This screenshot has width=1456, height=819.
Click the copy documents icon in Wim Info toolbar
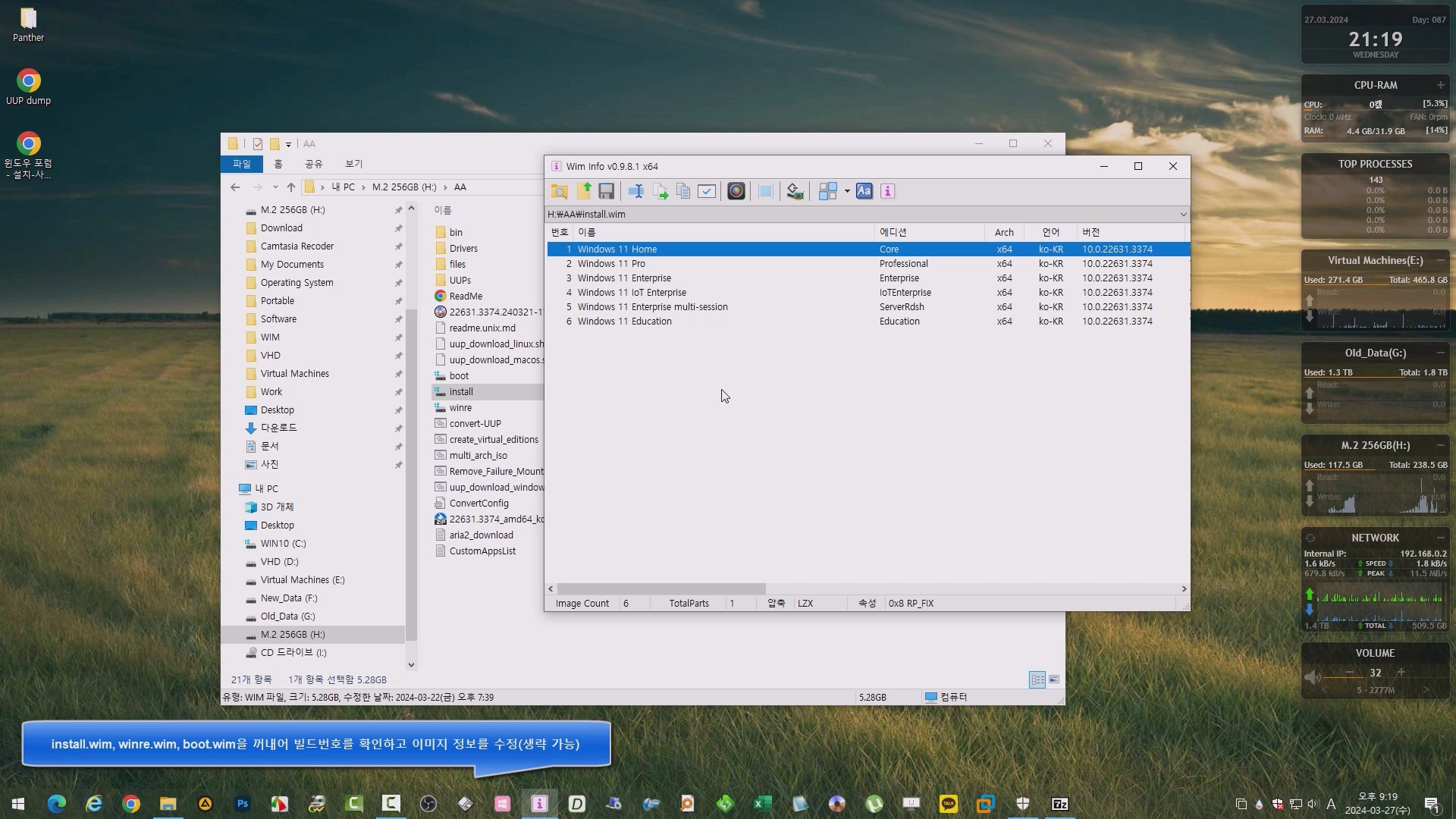[x=683, y=191]
